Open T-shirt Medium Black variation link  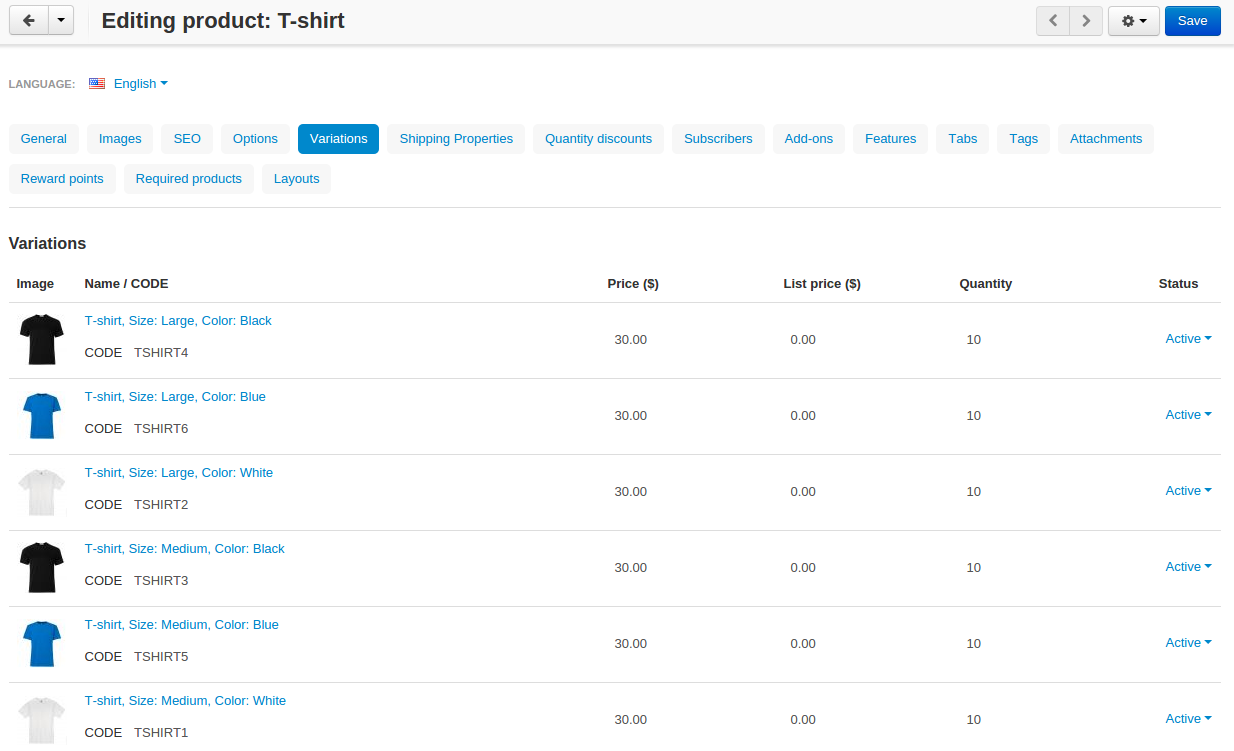pos(185,549)
